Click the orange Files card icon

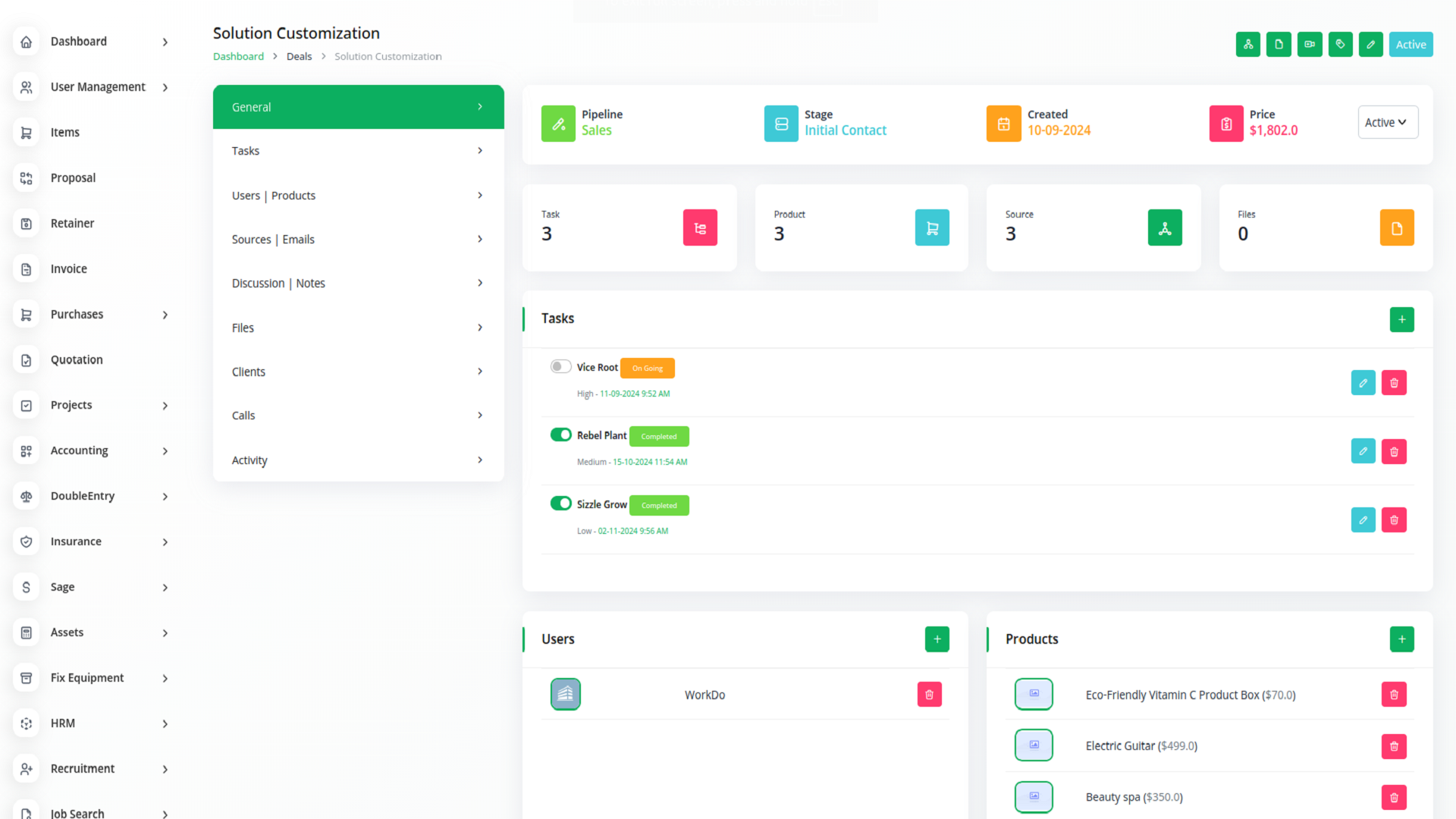click(x=1396, y=227)
